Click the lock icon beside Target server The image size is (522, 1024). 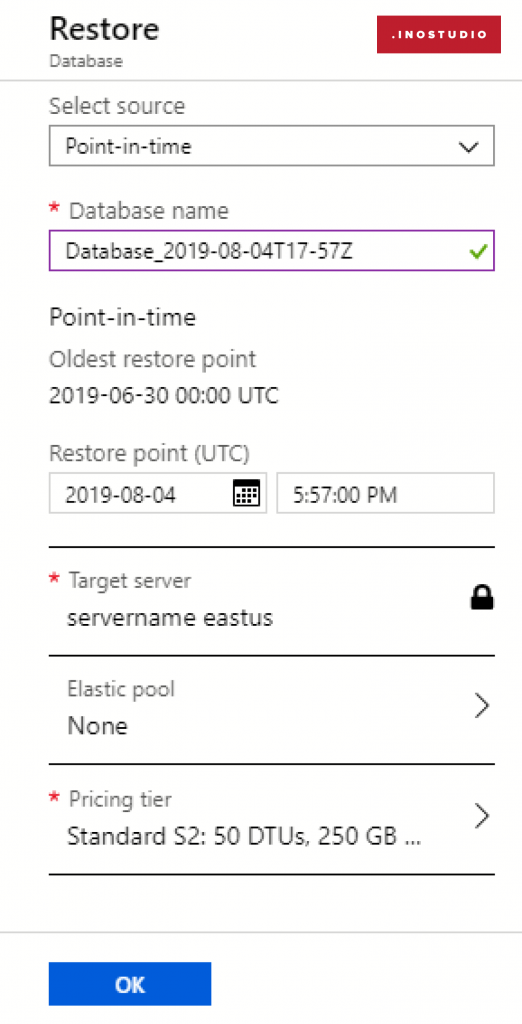tap(482, 598)
